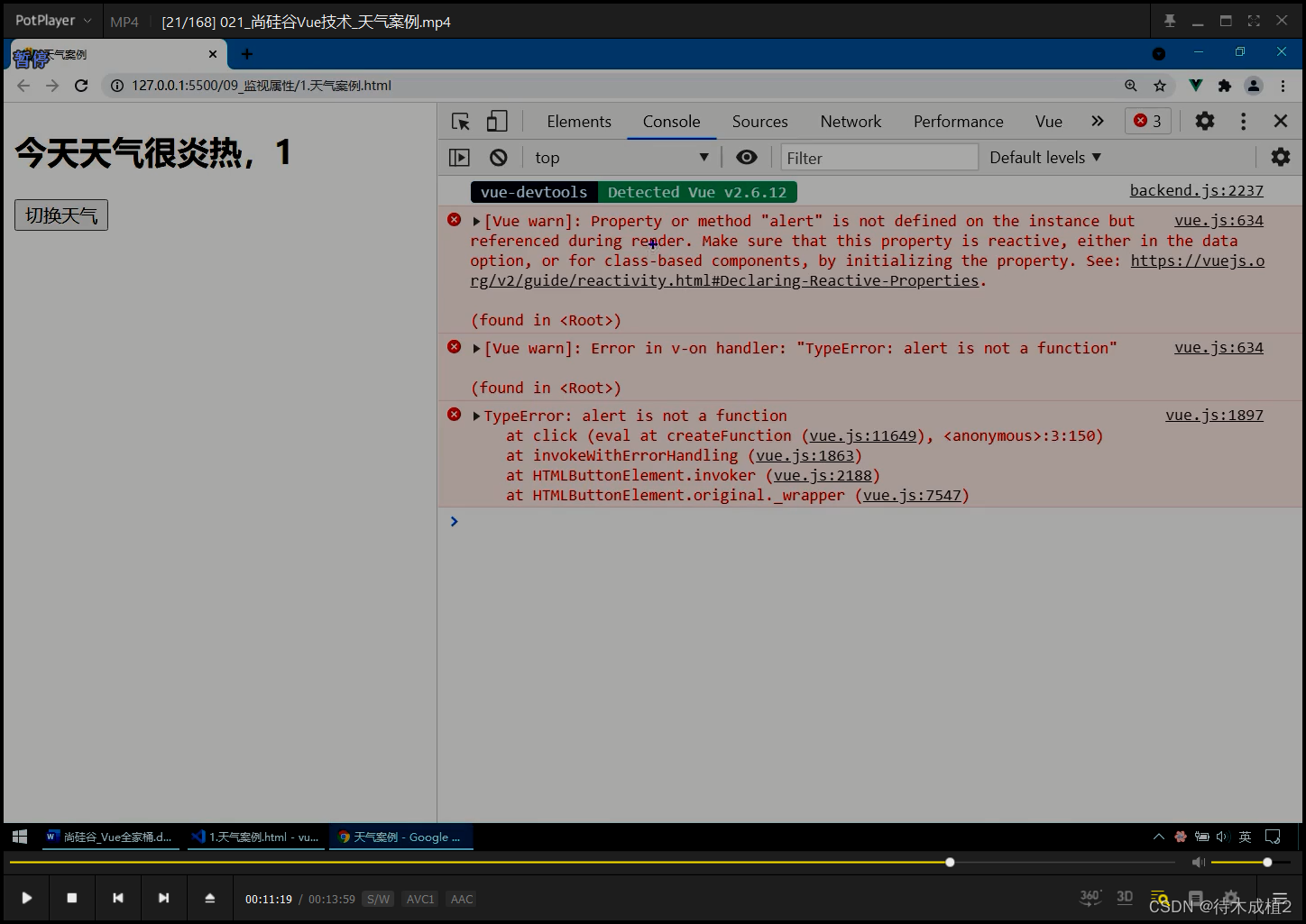Open the Vue.js devtools extension icon
This screenshot has width=1306, height=924.
click(x=1195, y=86)
